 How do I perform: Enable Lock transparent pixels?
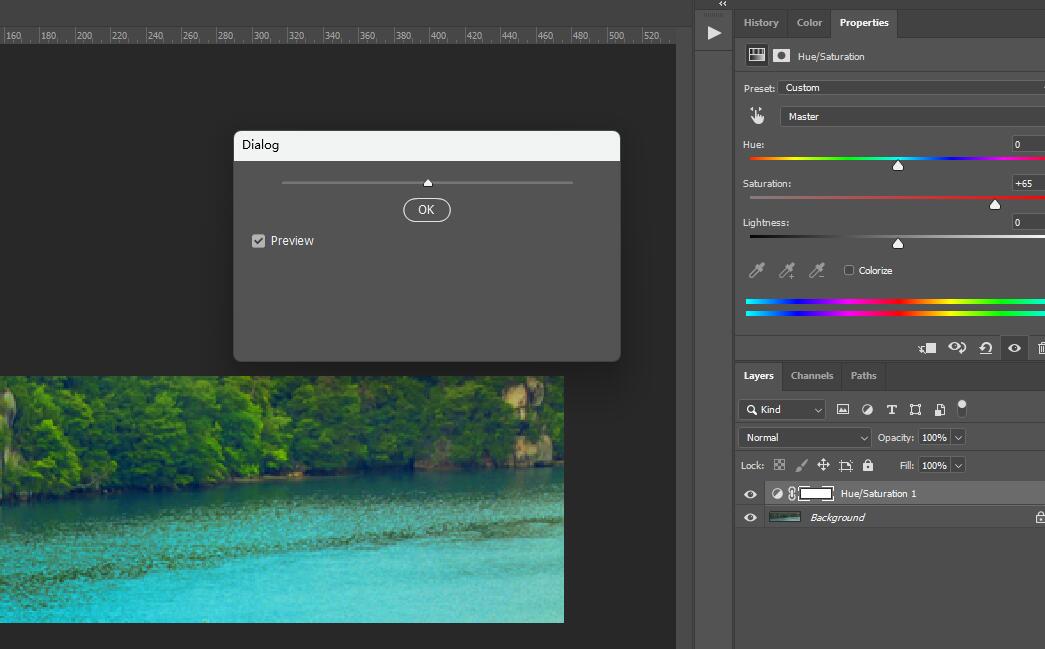[778, 465]
